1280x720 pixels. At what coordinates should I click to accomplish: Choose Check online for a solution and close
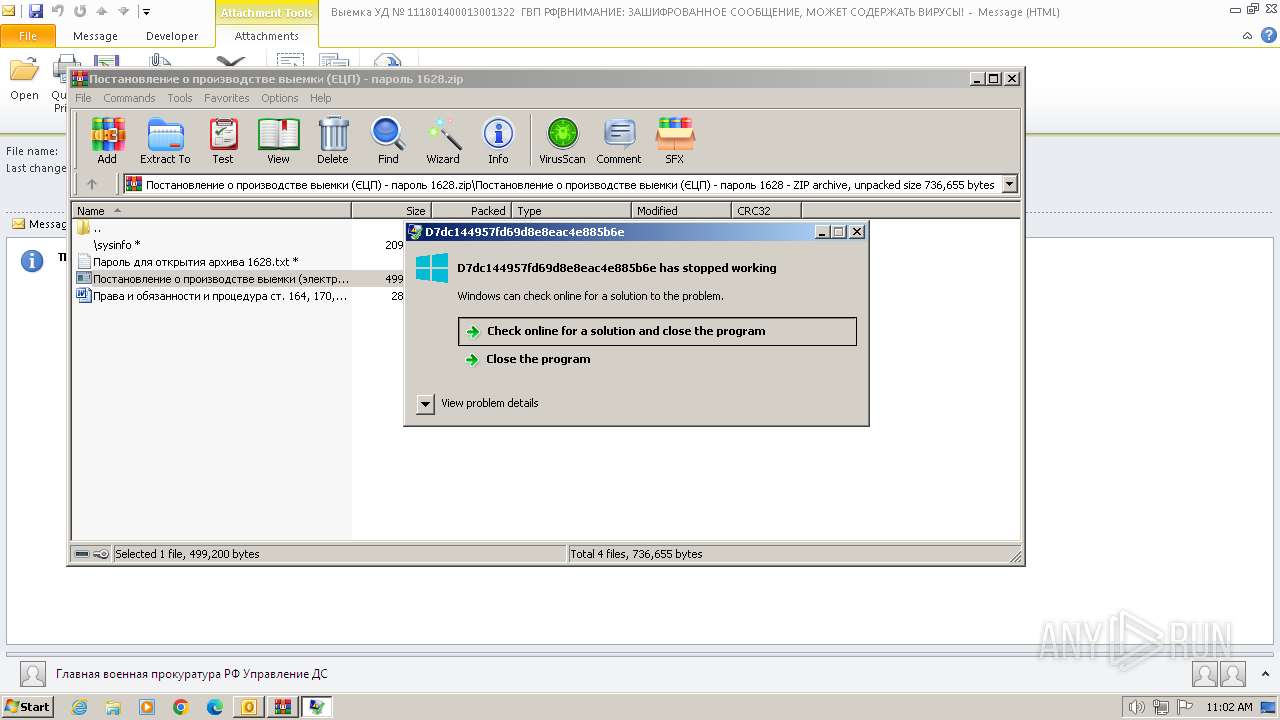[657, 331]
